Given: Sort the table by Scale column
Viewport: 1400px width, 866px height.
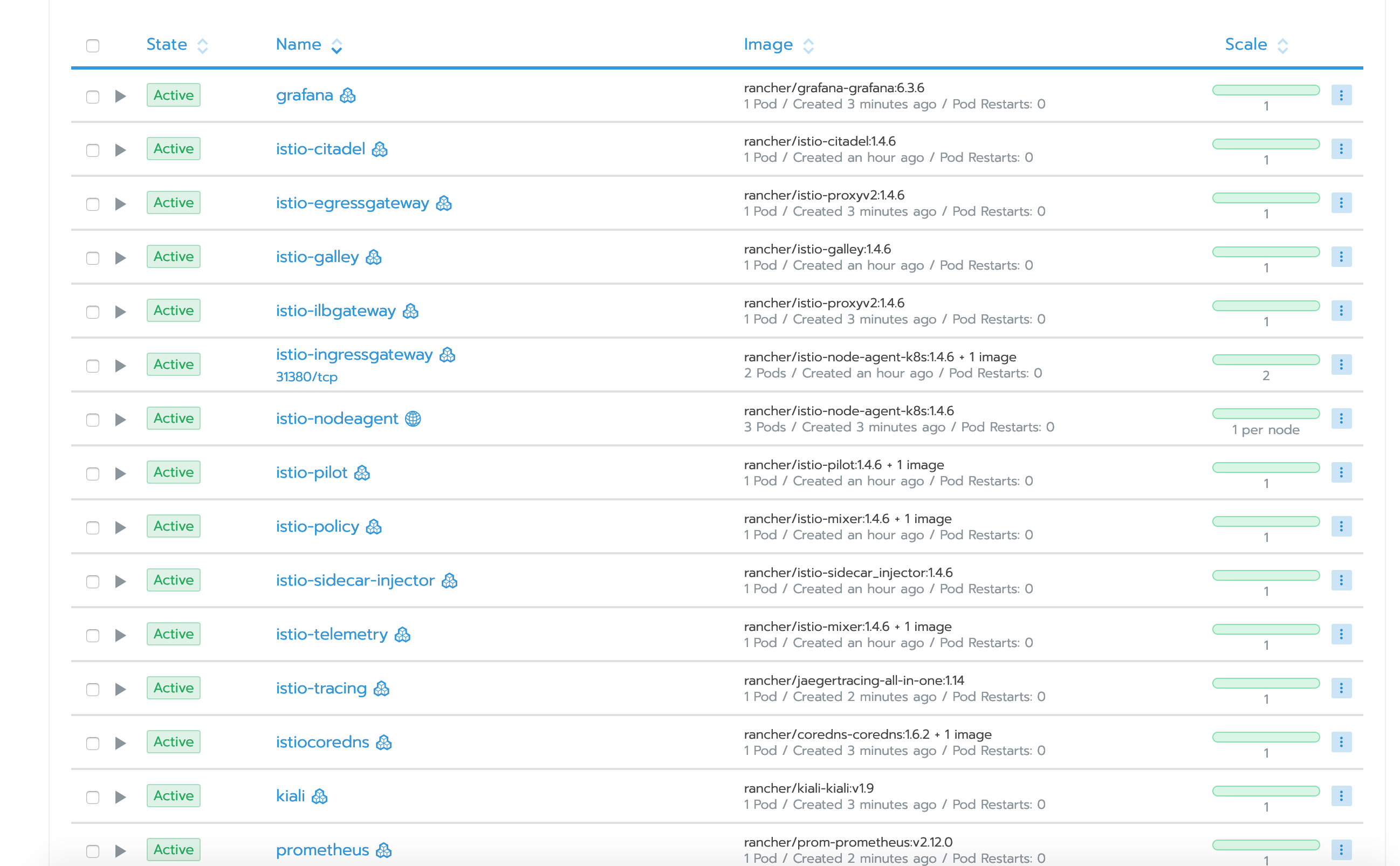Looking at the screenshot, I should pyautogui.click(x=1246, y=44).
